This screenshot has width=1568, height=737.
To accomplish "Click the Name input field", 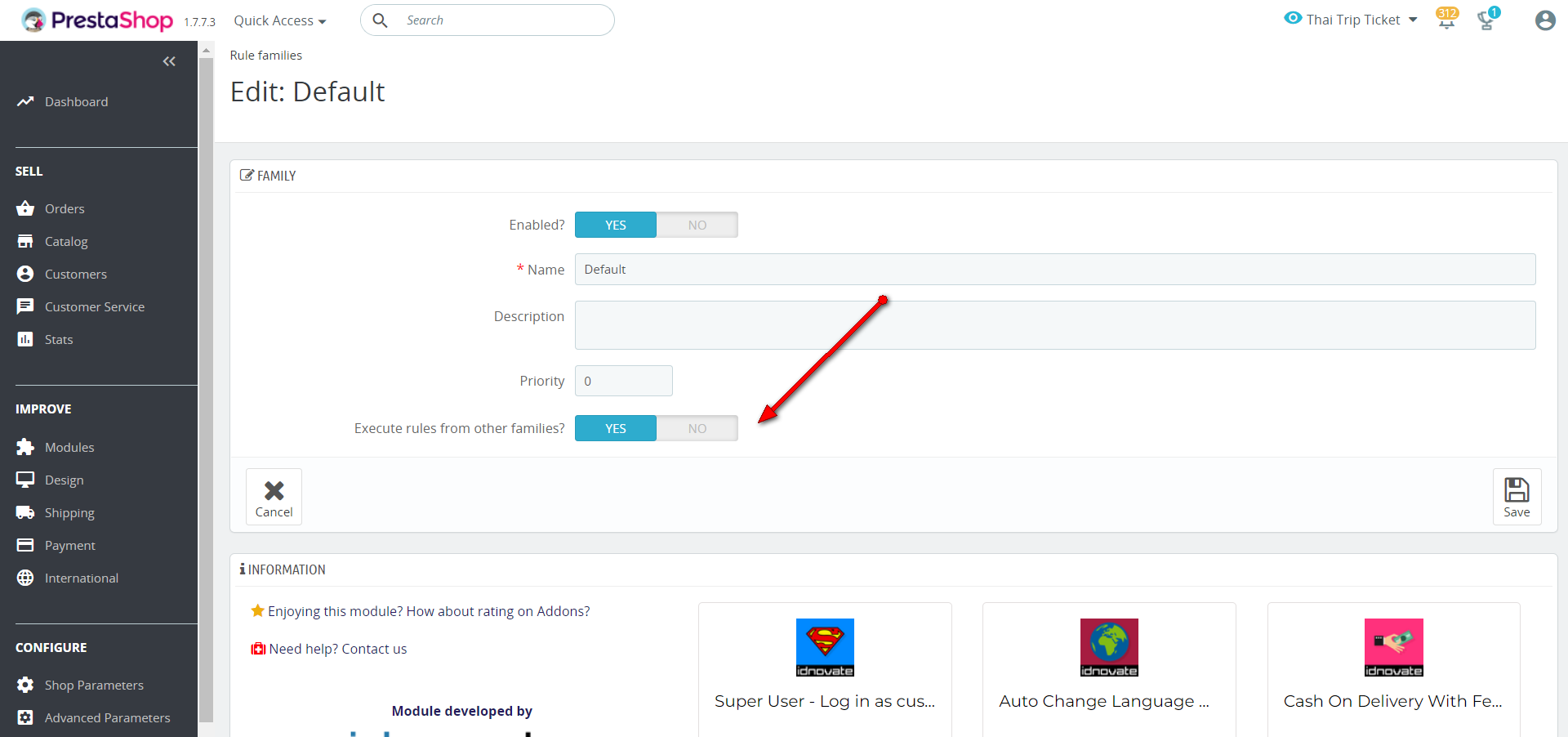I will click(x=1055, y=270).
